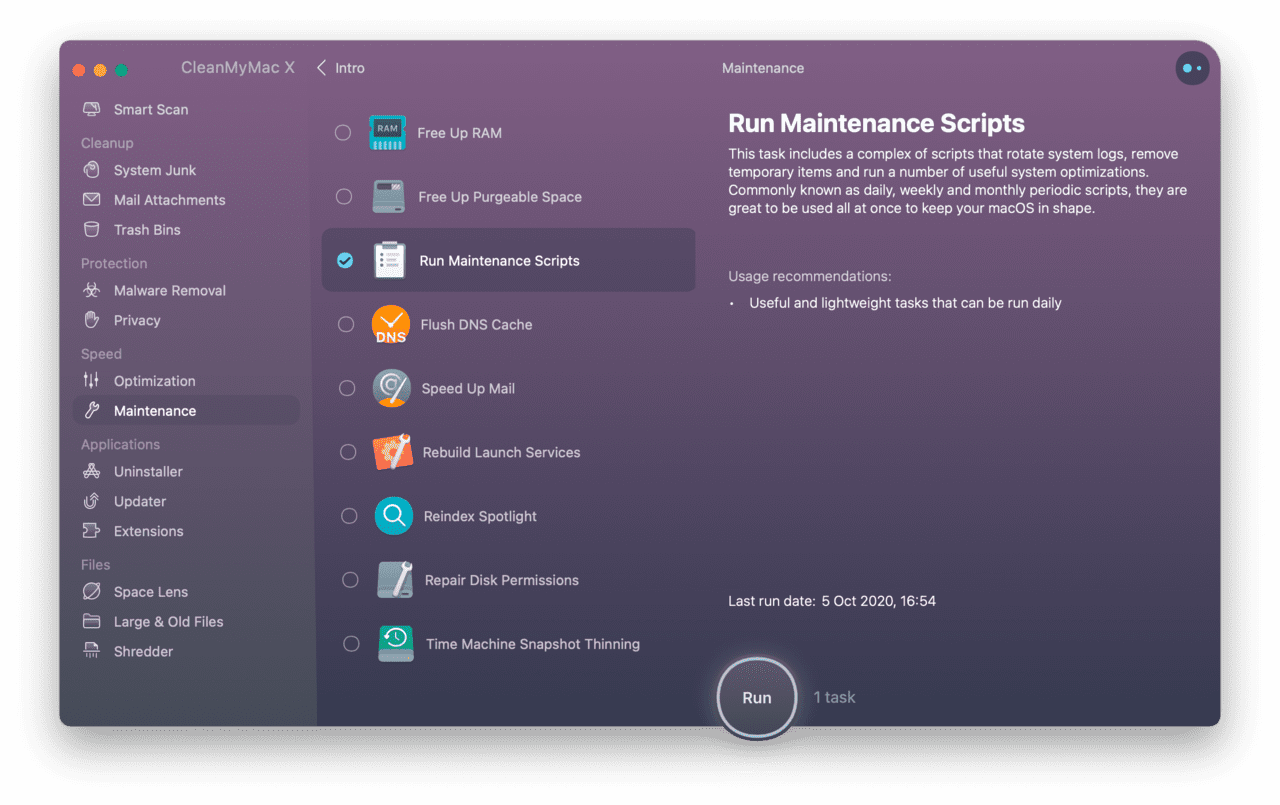1280x805 pixels.
Task: Select the Free Up Purgeable Space radio button
Action: pyautogui.click(x=344, y=197)
